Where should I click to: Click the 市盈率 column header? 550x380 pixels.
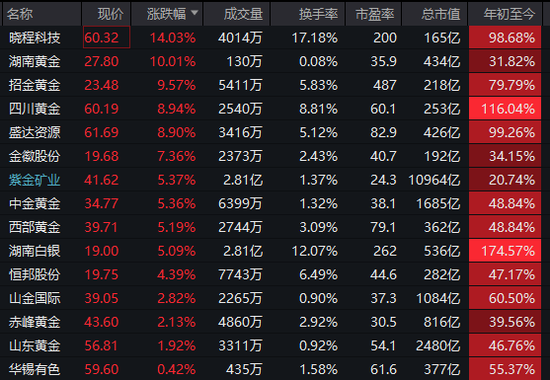click(x=375, y=14)
